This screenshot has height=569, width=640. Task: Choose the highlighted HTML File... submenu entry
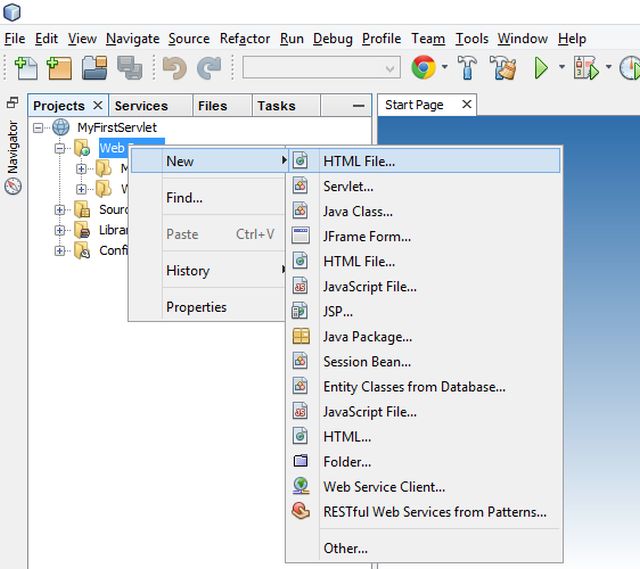pos(424,161)
